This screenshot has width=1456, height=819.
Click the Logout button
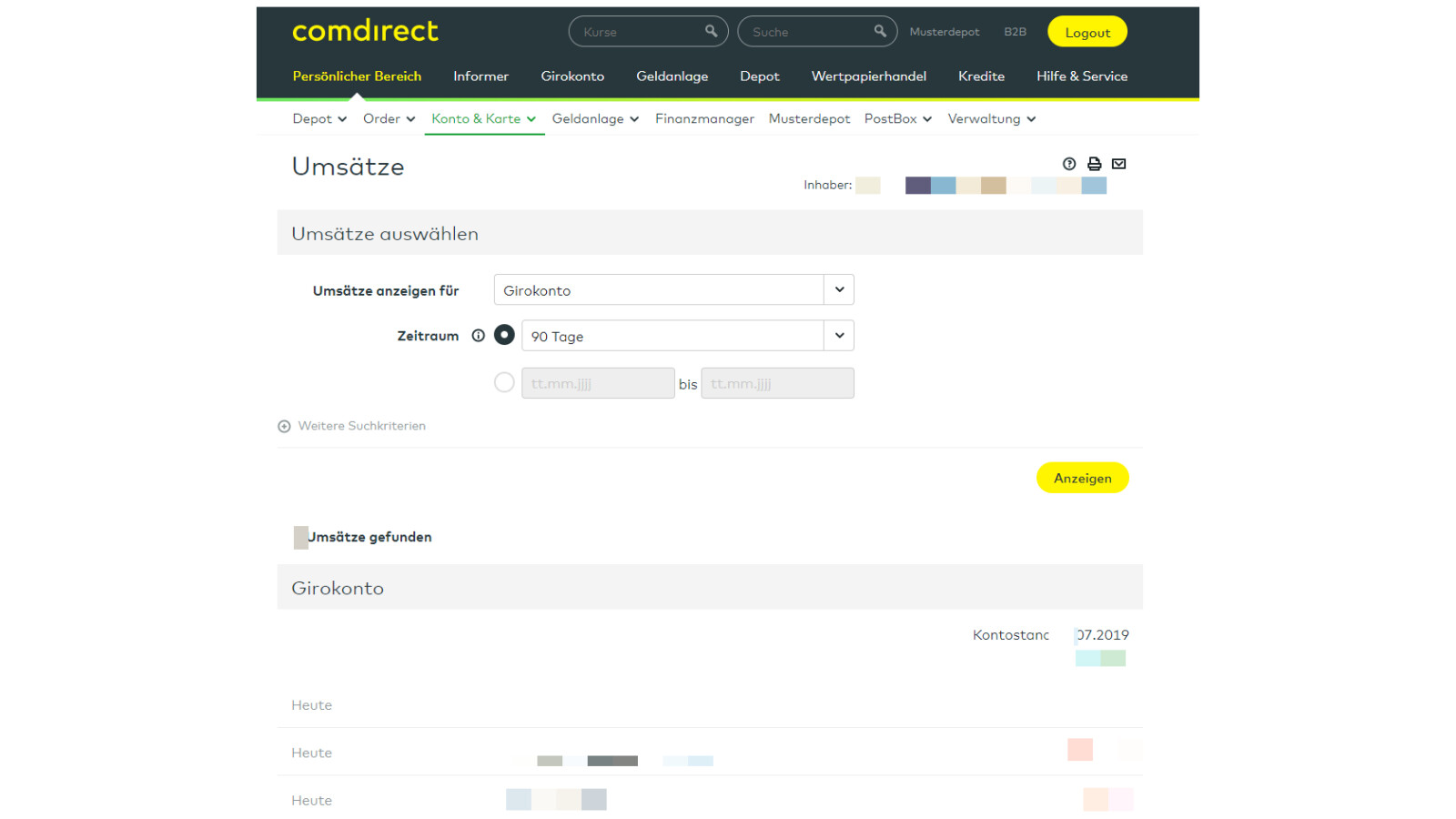pos(1087,31)
